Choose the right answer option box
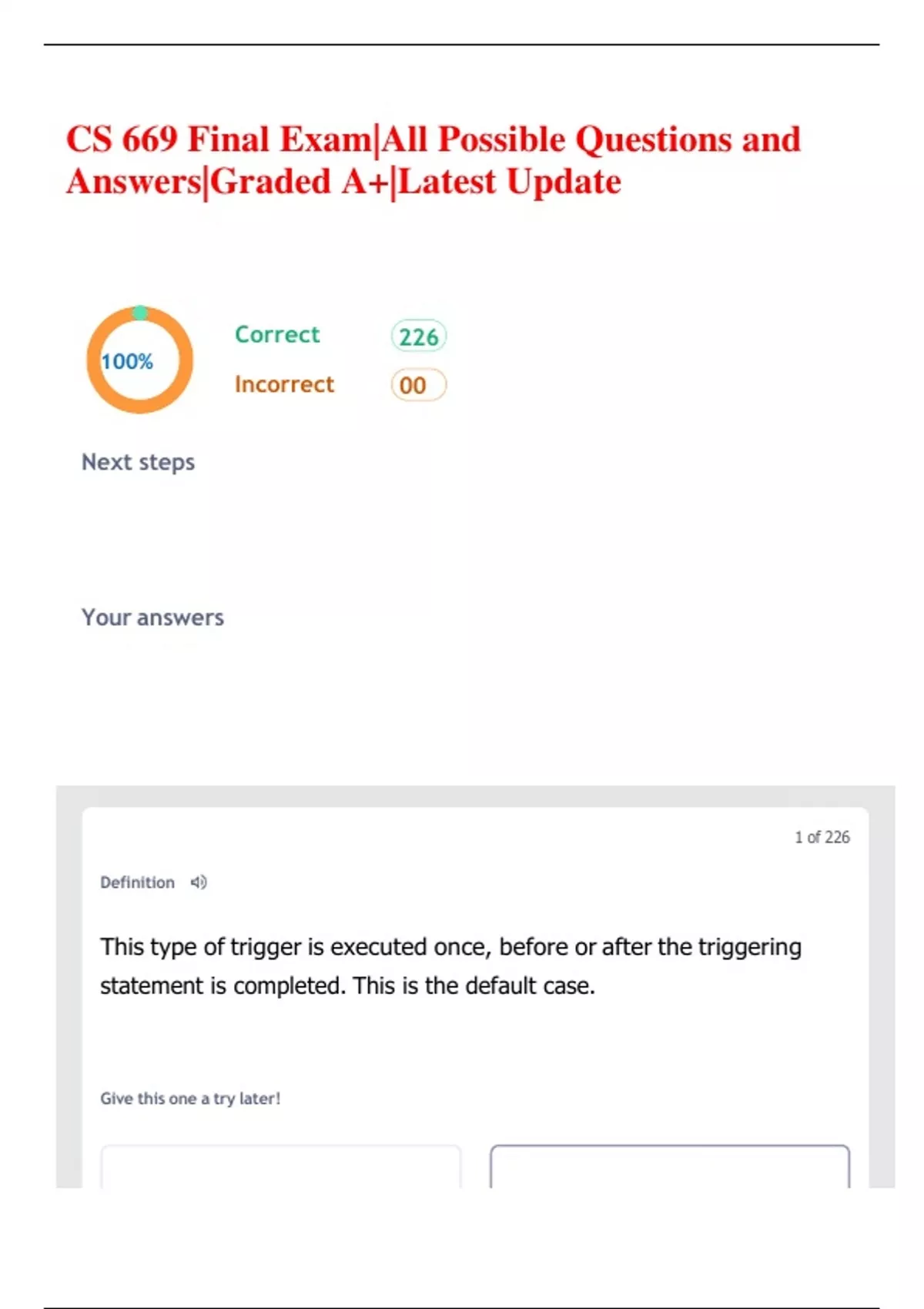Image resolution: width=924 pixels, height=1309 pixels. (x=669, y=1167)
